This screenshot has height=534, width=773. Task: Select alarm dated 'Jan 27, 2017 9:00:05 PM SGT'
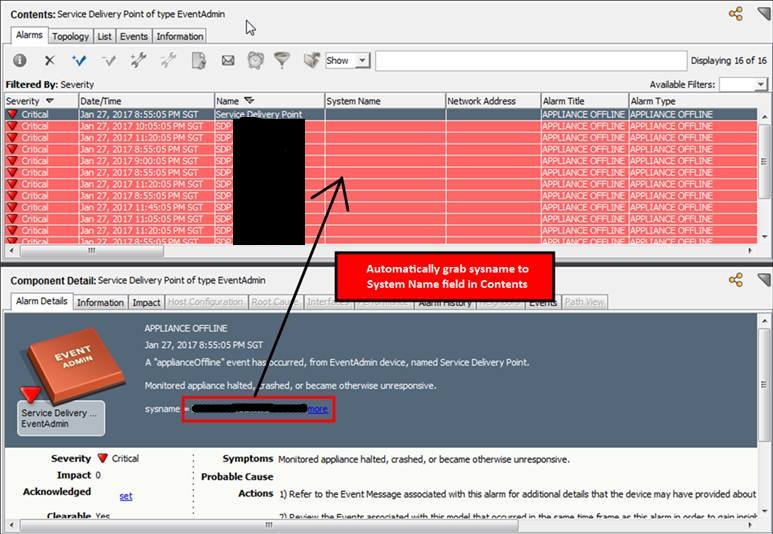click(381, 161)
